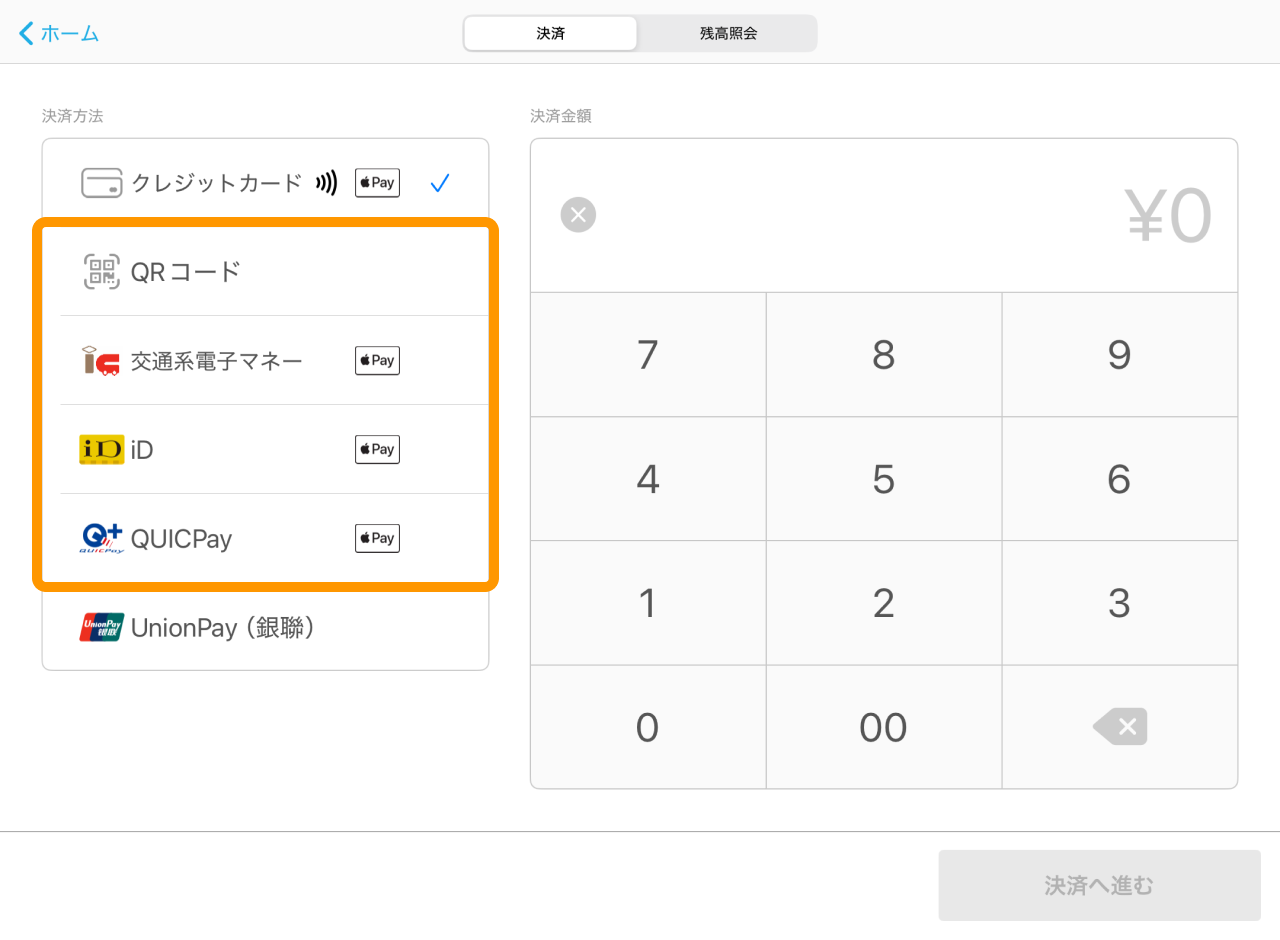Image resolution: width=1280 pixels, height=940 pixels.
Task: Select the yellow iD logo
Action: click(101, 450)
